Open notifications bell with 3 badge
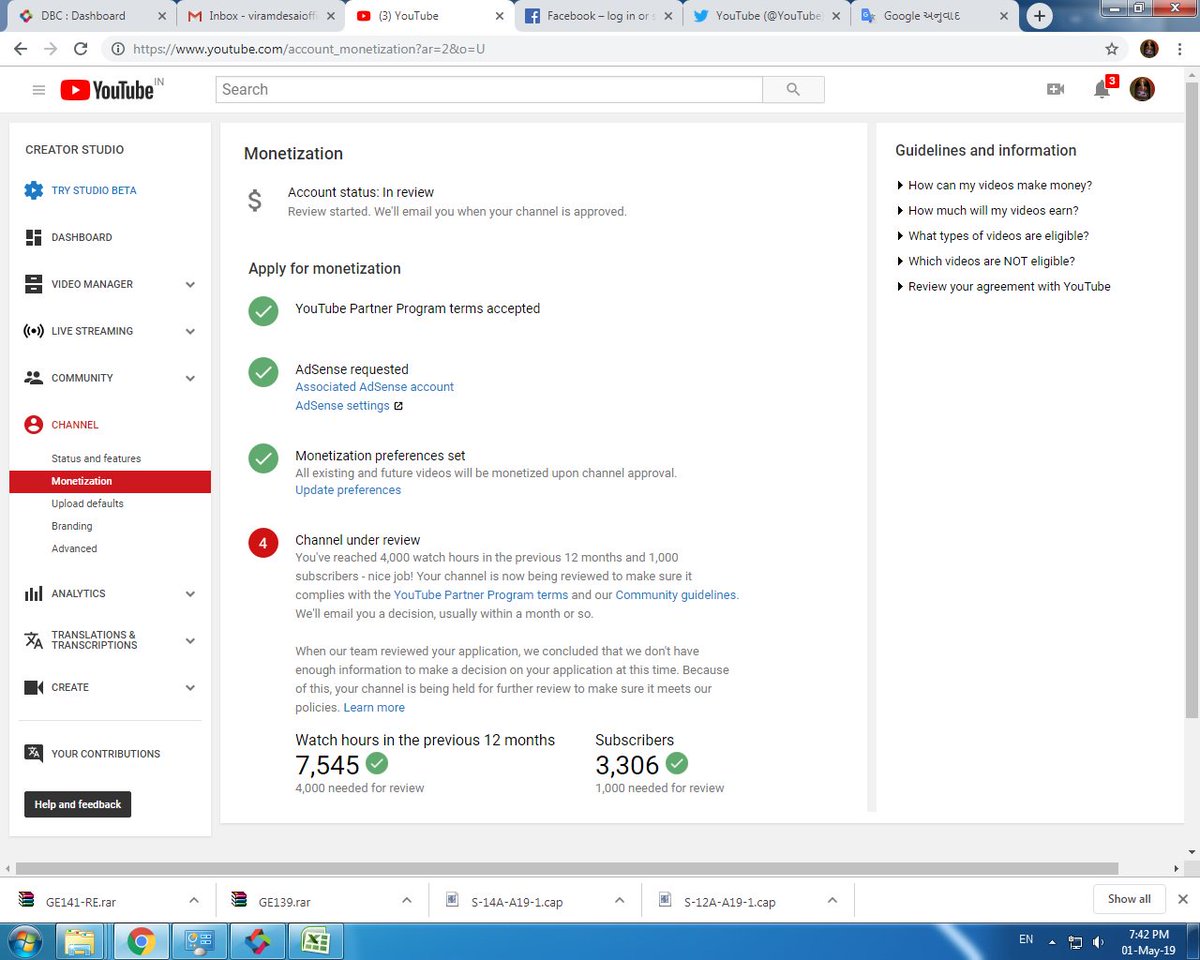The height and width of the screenshot is (960, 1200). (x=1102, y=90)
